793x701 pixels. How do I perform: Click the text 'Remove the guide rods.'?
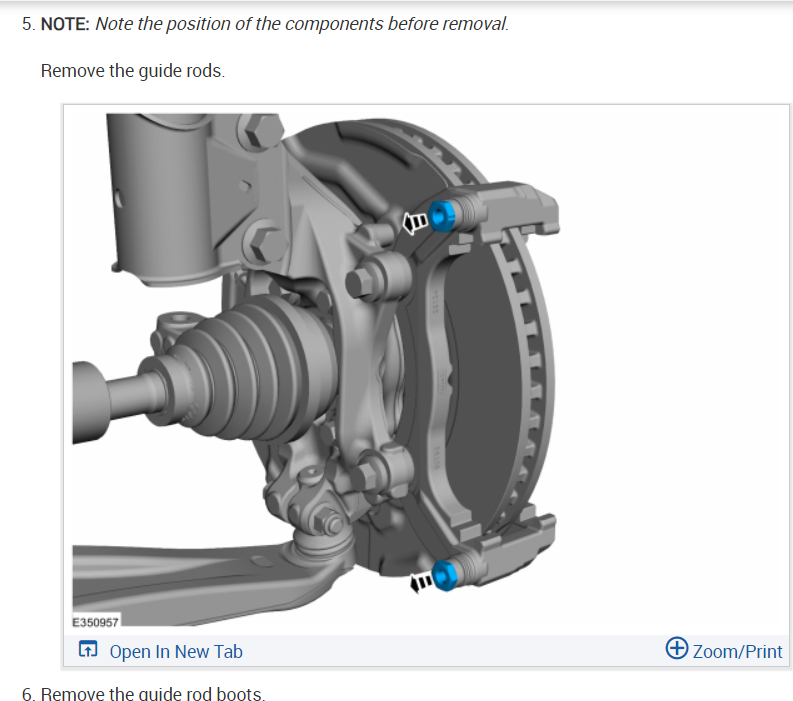133,71
